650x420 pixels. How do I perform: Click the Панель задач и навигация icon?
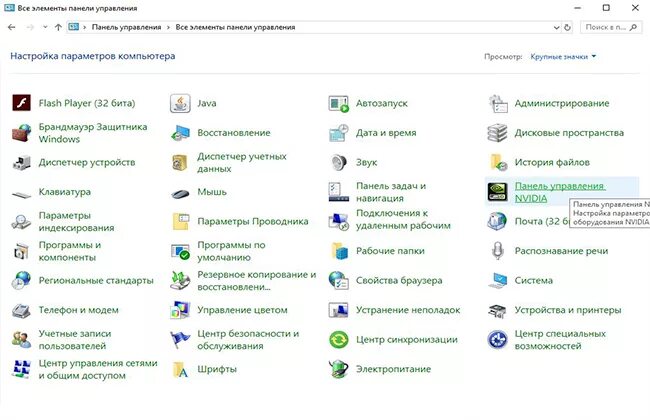(x=338, y=192)
